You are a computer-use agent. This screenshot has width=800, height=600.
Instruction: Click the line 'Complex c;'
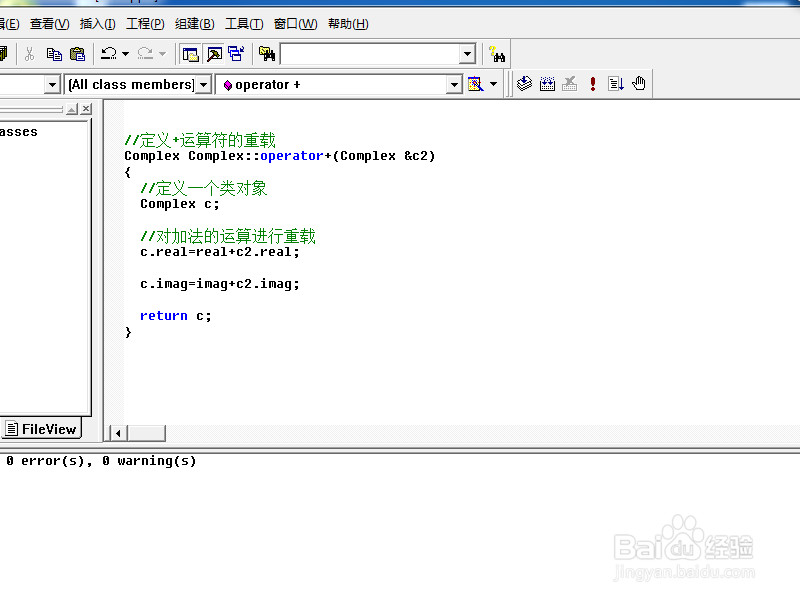click(180, 204)
